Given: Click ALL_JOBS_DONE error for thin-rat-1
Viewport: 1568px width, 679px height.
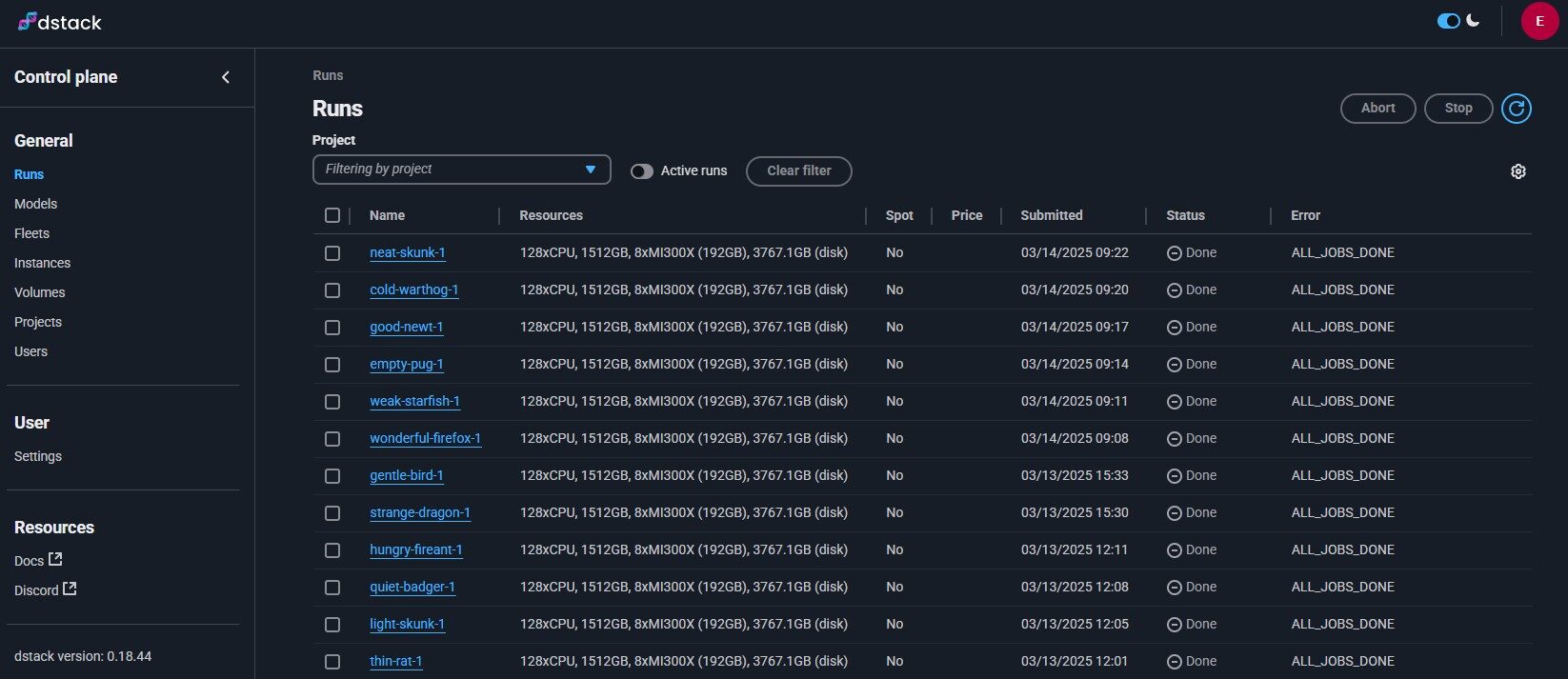Looking at the screenshot, I should [x=1342, y=661].
